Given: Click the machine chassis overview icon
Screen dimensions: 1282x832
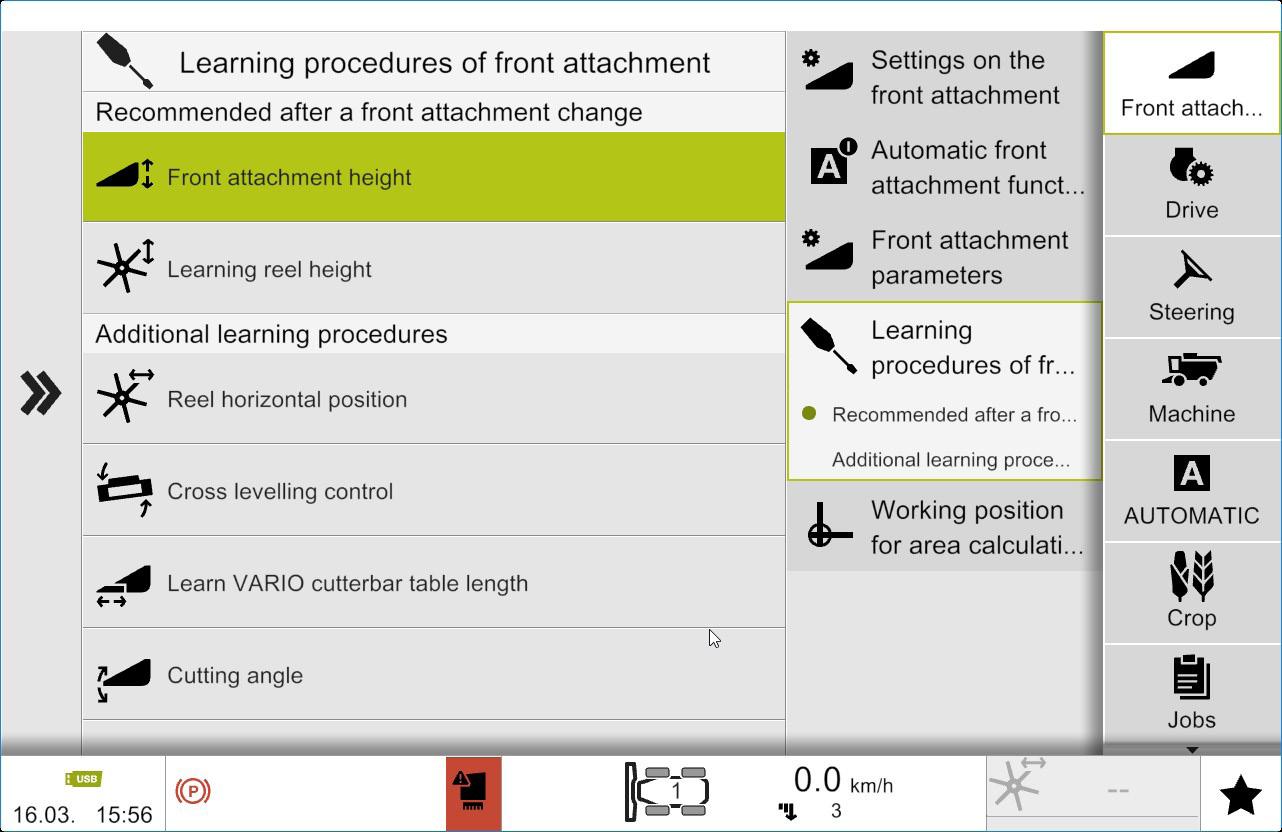Looking at the screenshot, I should (x=668, y=792).
